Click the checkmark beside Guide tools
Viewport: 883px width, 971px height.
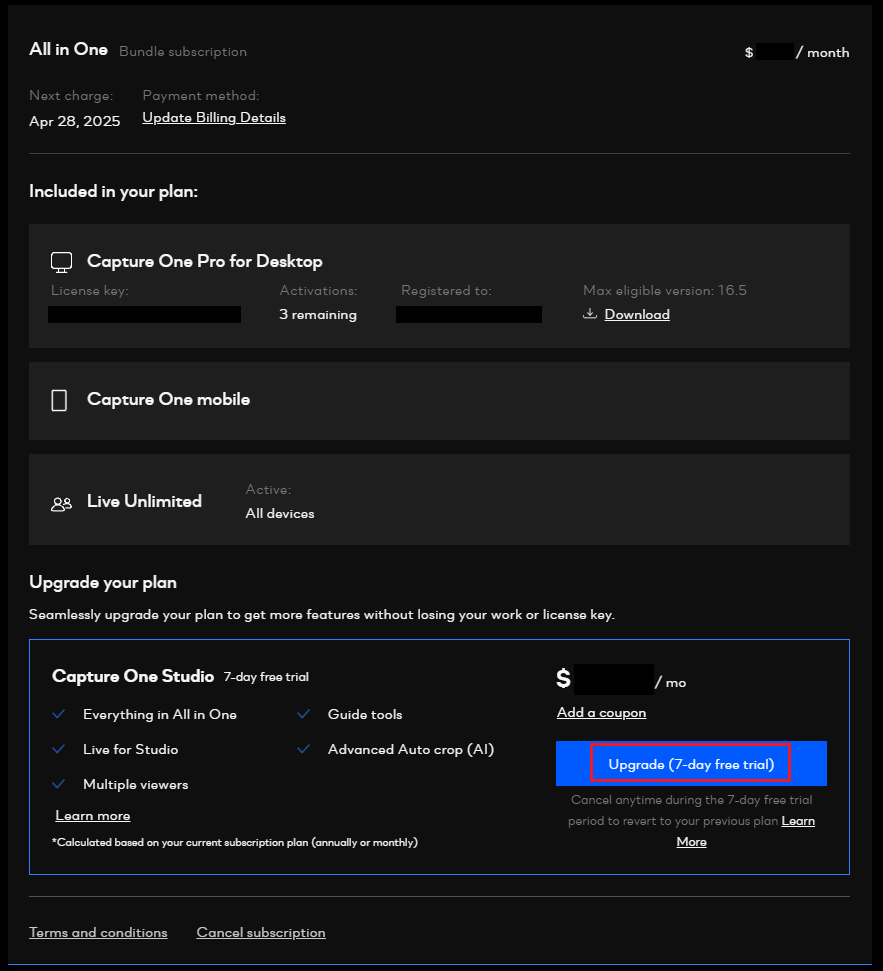tap(303, 714)
